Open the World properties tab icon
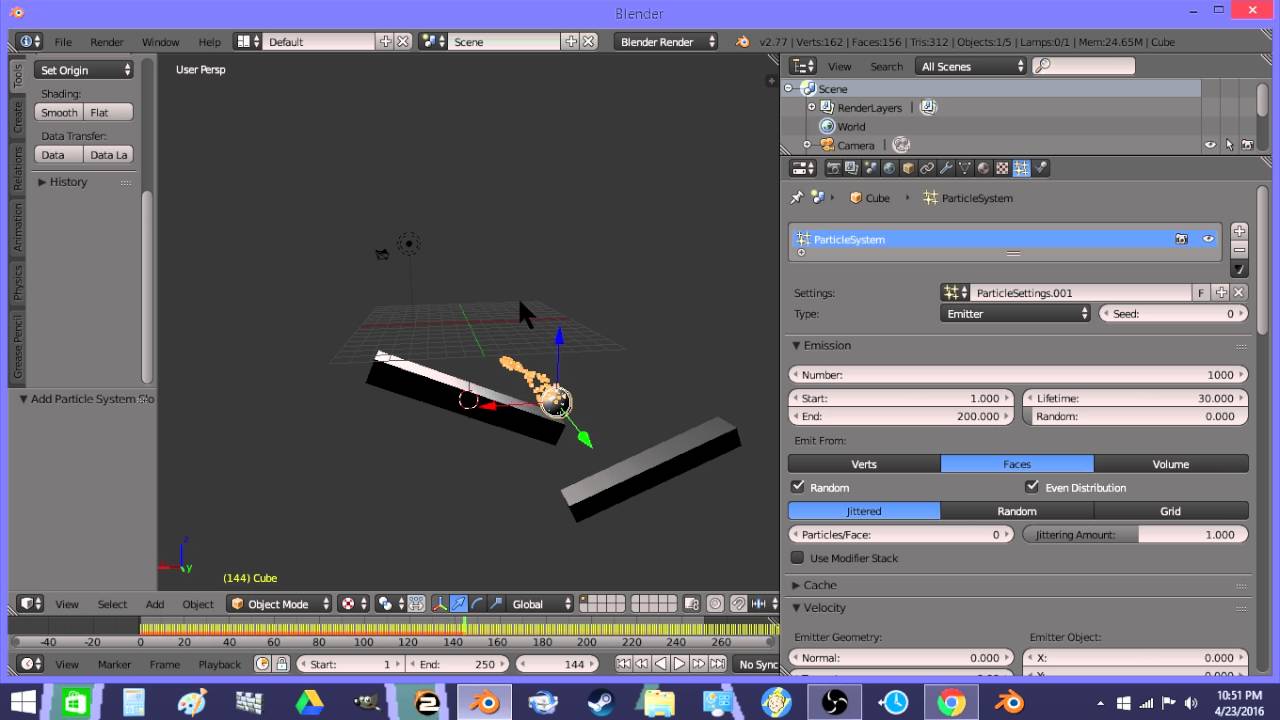This screenshot has width=1280, height=720. pyautogui.click(x=889, y=168)
